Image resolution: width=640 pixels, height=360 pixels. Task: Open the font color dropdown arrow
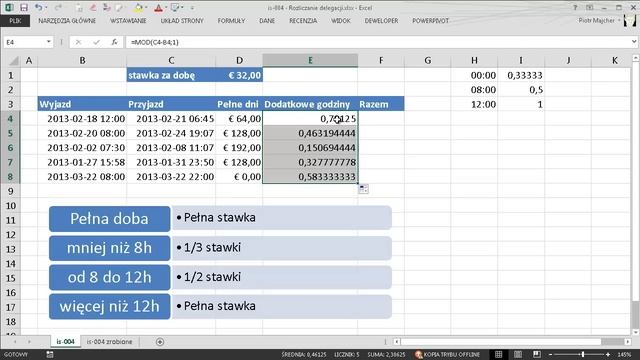point(166,8)
